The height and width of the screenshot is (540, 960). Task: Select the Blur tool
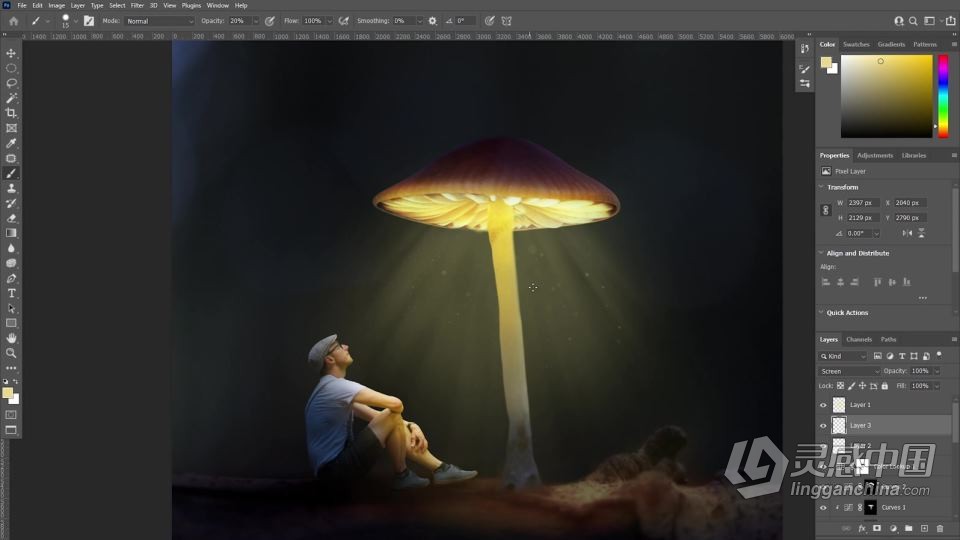point(11,248)
